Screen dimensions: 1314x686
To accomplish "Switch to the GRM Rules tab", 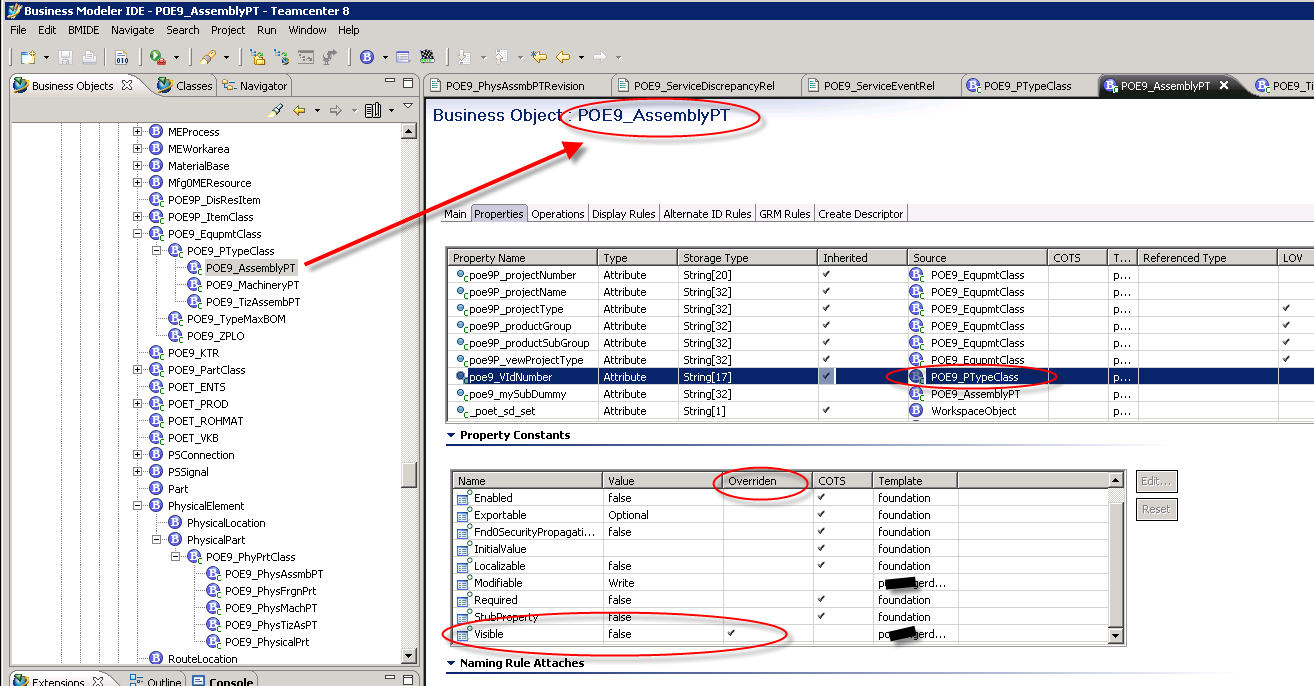I will (x=785, y=214).
